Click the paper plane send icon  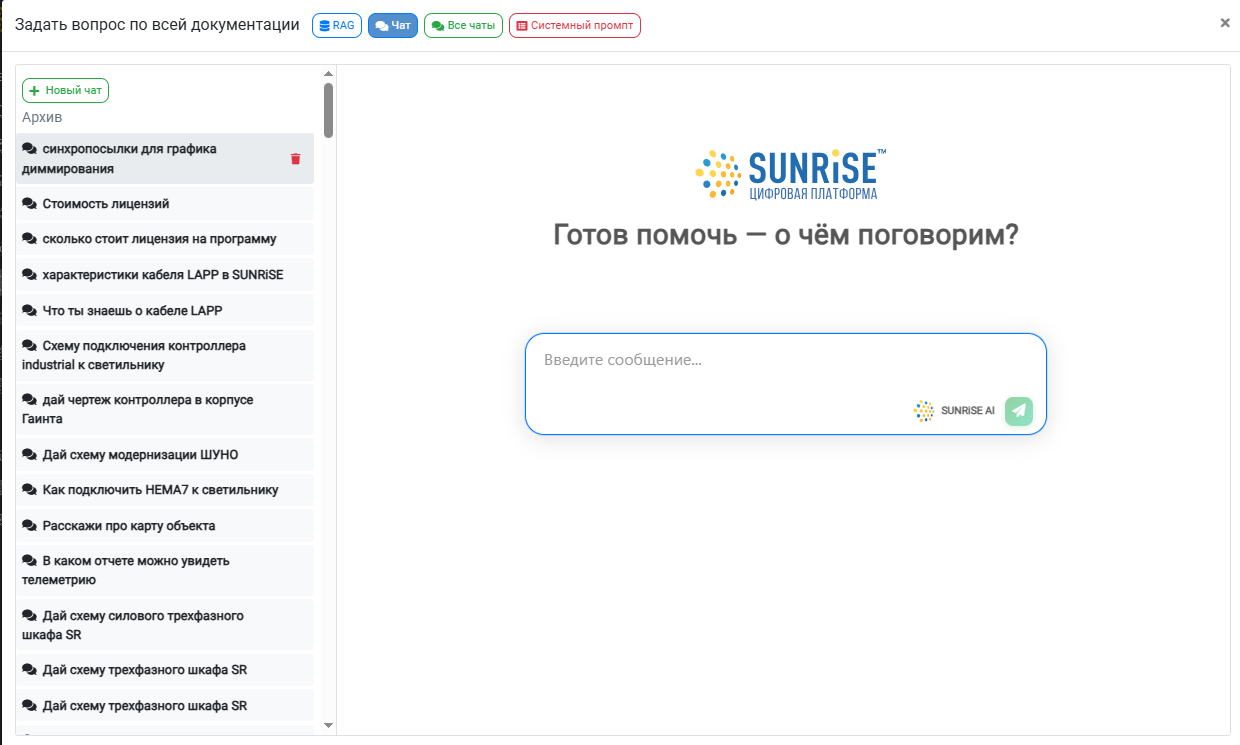click(1018, 411)
